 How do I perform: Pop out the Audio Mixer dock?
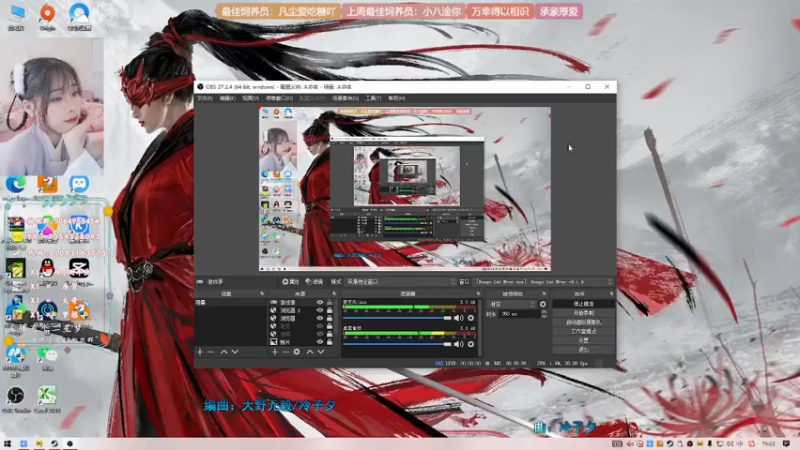478,294
